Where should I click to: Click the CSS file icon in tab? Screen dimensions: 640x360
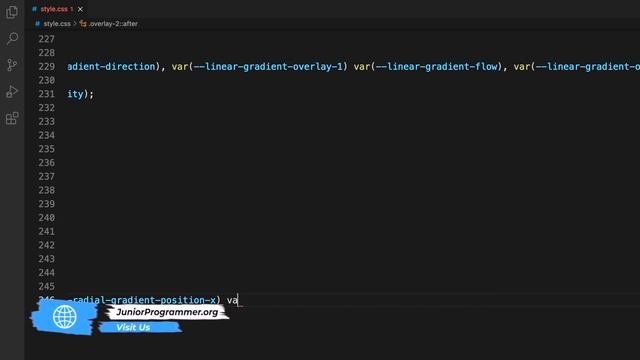coord(35,9)
